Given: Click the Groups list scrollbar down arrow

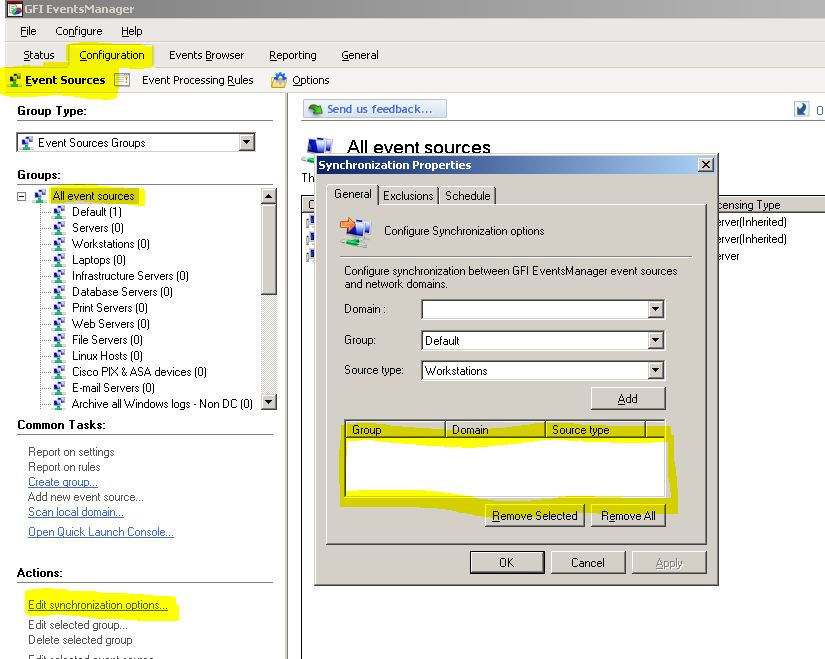Looking at the screenshot, I should [268, 402].
